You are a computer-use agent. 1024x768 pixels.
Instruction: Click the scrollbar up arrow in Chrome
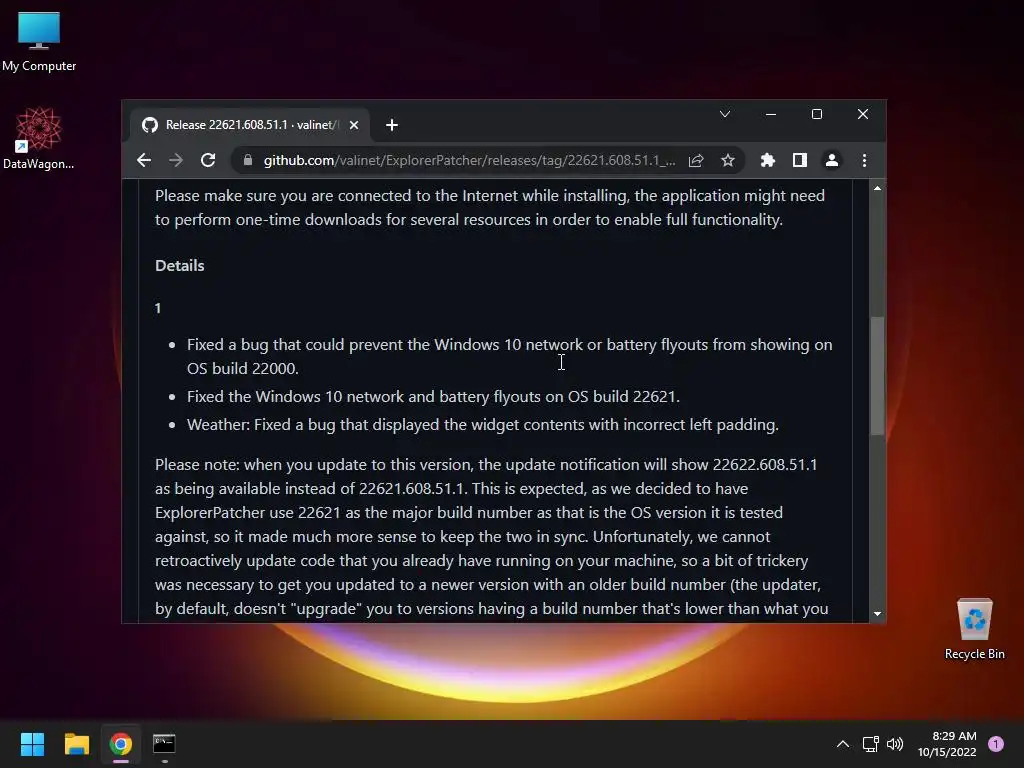[877, 188]
